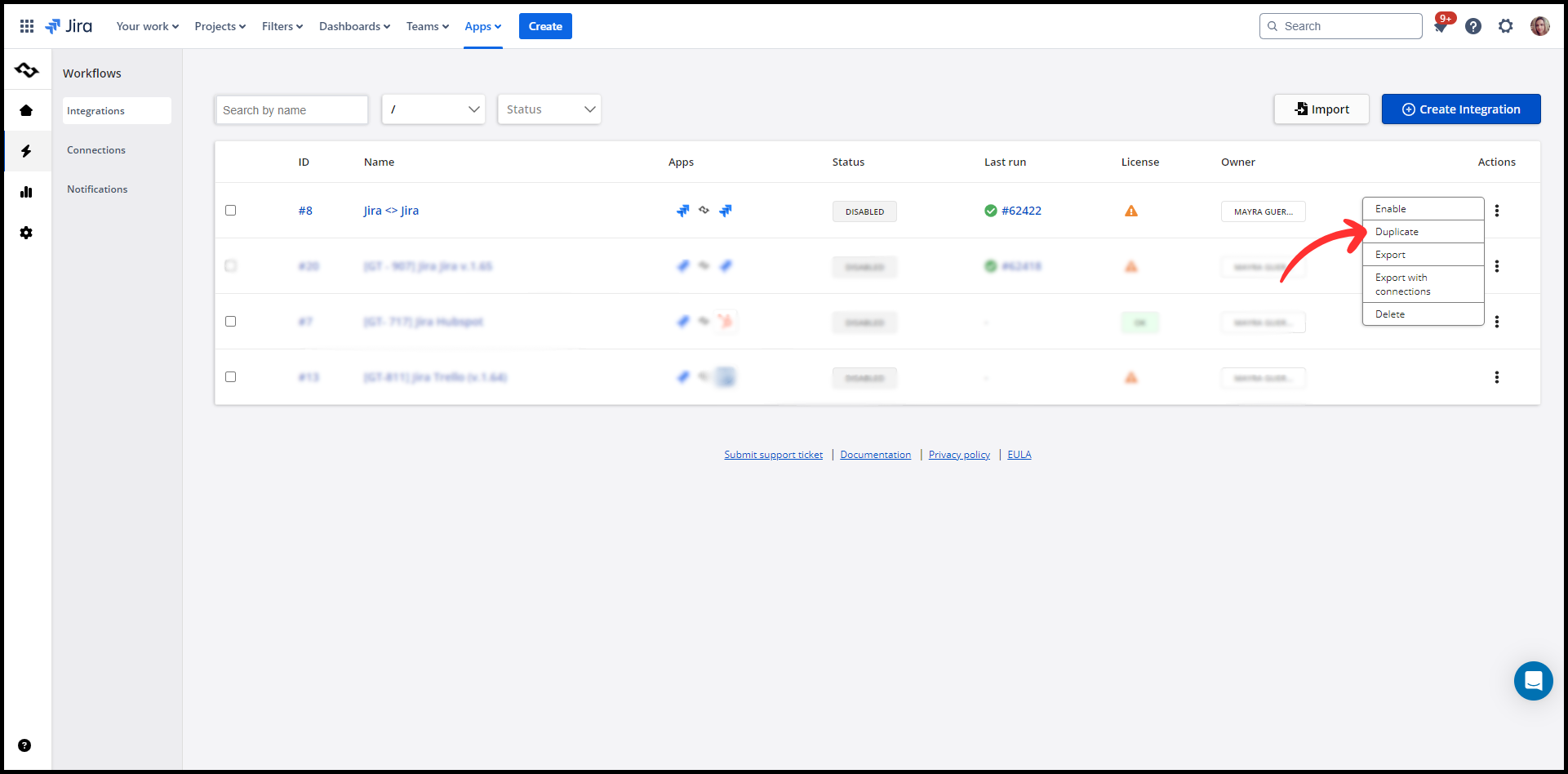Open the notifications bell with 9+ badge

coord(1441,26)
